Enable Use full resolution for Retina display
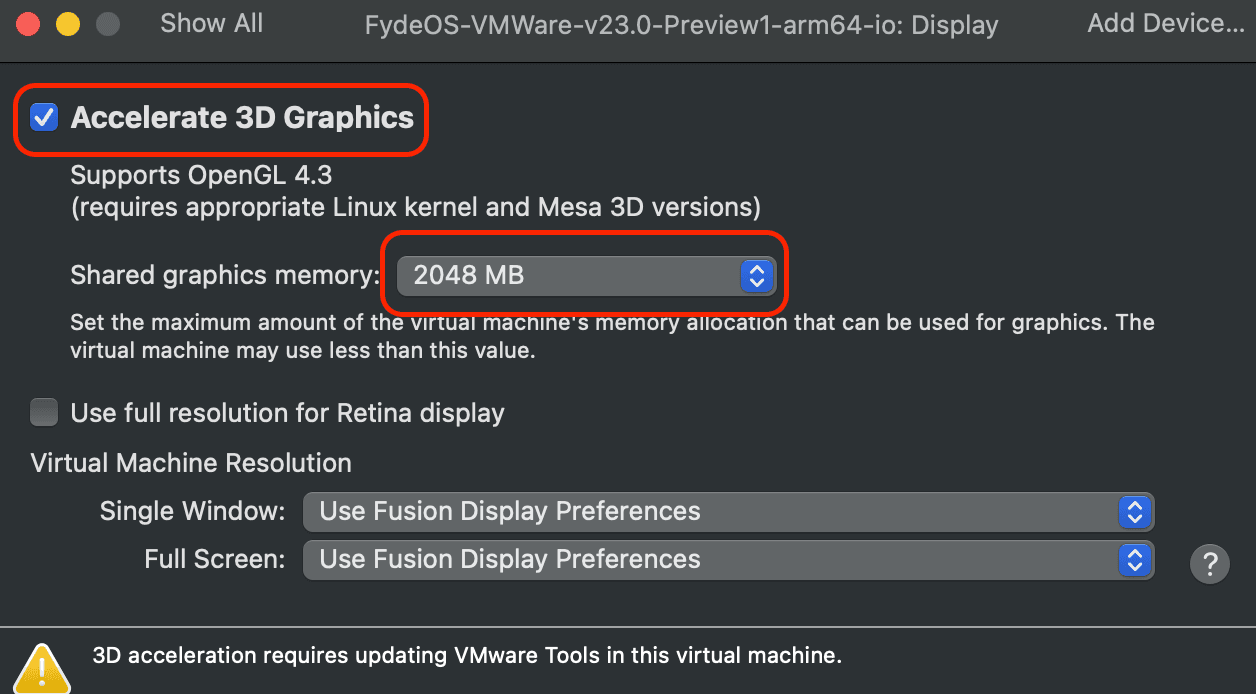Image resolution: width=1256 pixels, height=694 pixels. 44,412
